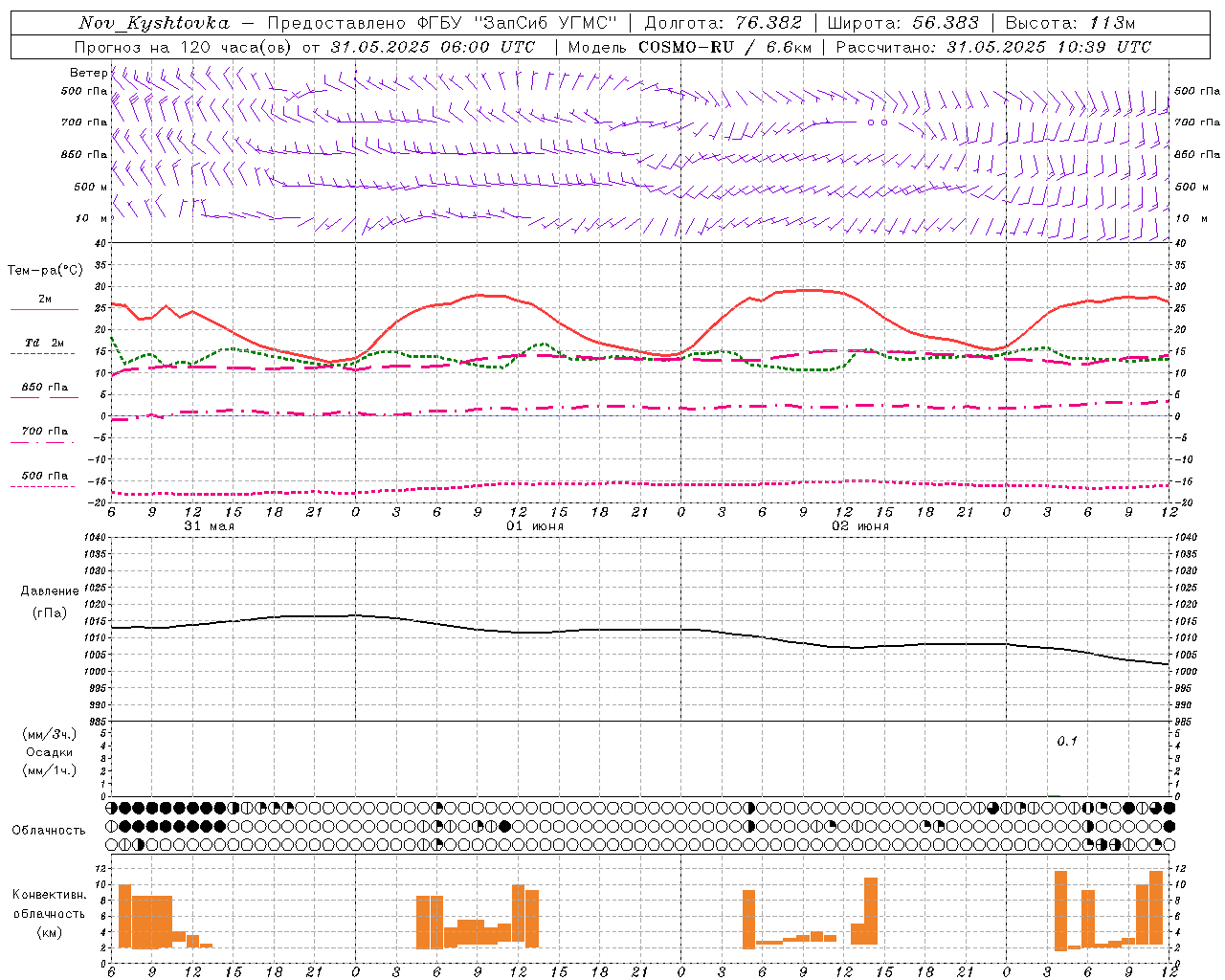This screenshot has height=980, width=1225.
Task: Click the calm-wind circles at 700 гПа
Action: [878, 122]
